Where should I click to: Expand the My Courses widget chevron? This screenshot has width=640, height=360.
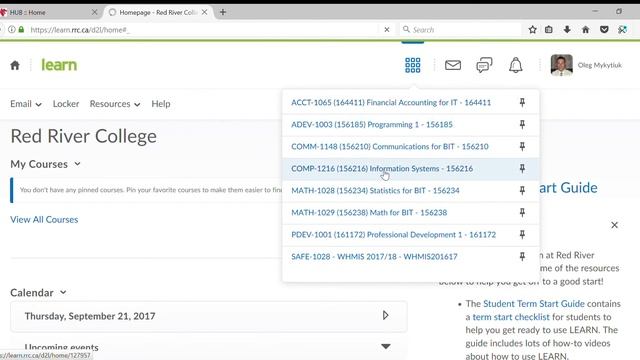pos(77,164)
